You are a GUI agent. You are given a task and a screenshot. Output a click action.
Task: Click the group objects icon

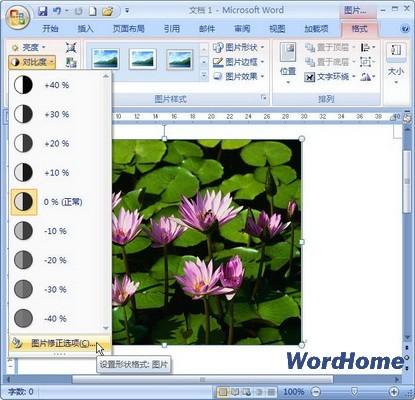coord(367,62)
